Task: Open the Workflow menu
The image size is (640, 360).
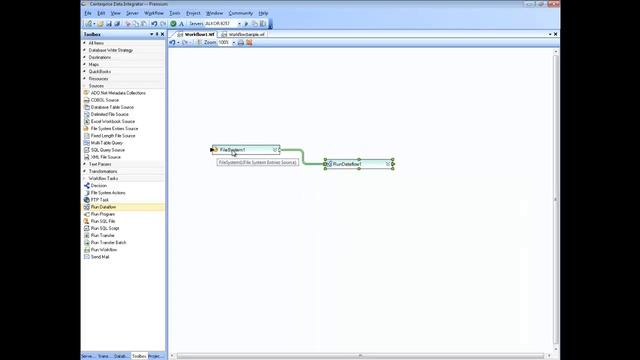Action: point(154,13)
